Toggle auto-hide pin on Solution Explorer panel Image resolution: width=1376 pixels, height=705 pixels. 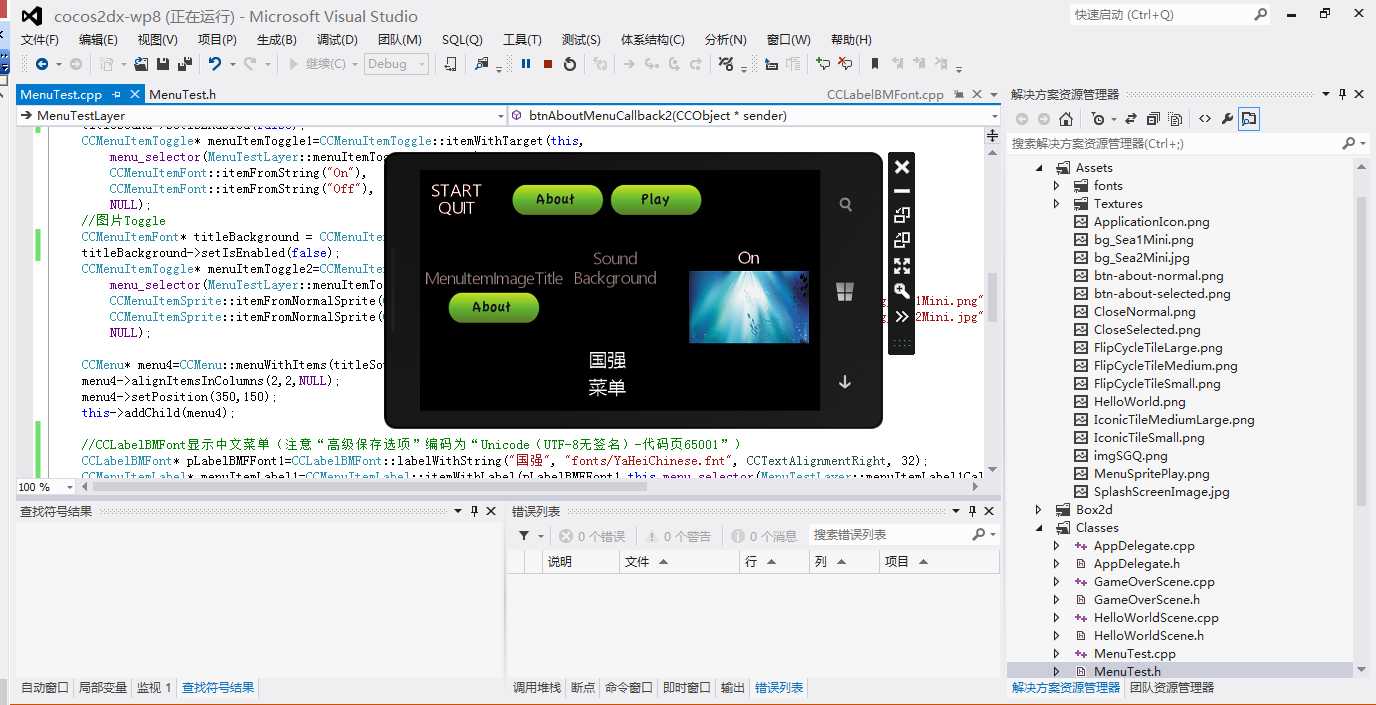1342,94
